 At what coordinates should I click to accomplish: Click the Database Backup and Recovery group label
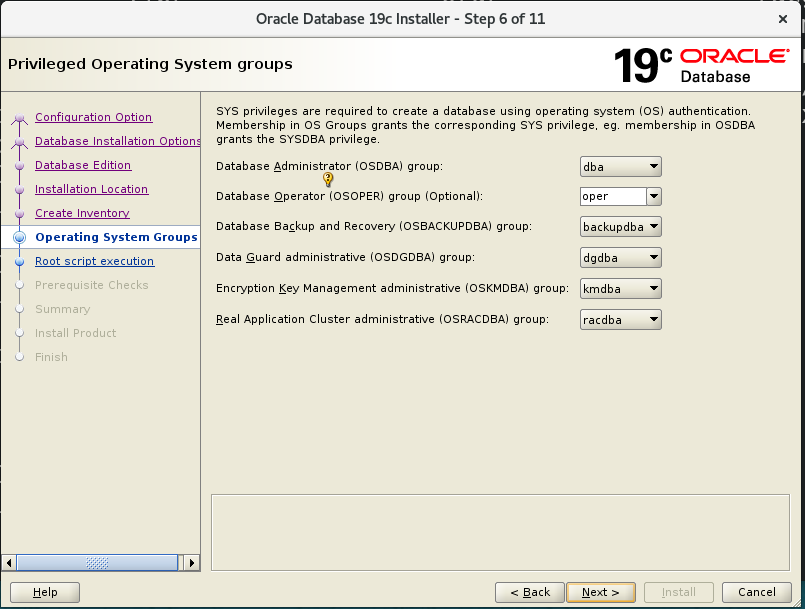(374, 226)
